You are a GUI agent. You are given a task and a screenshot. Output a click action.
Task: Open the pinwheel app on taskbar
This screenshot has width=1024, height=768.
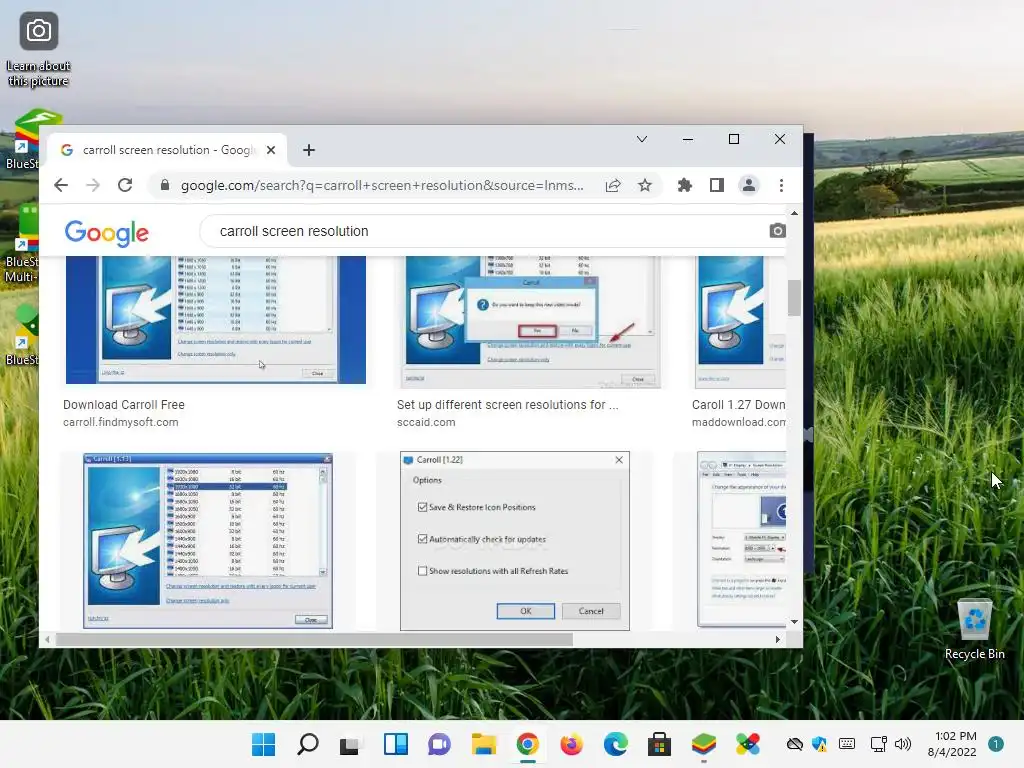748,744
